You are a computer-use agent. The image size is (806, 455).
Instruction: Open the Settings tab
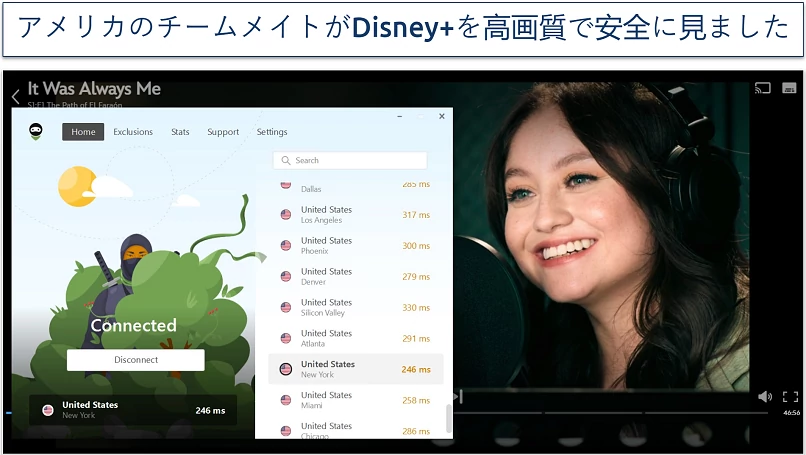(272, 132)
